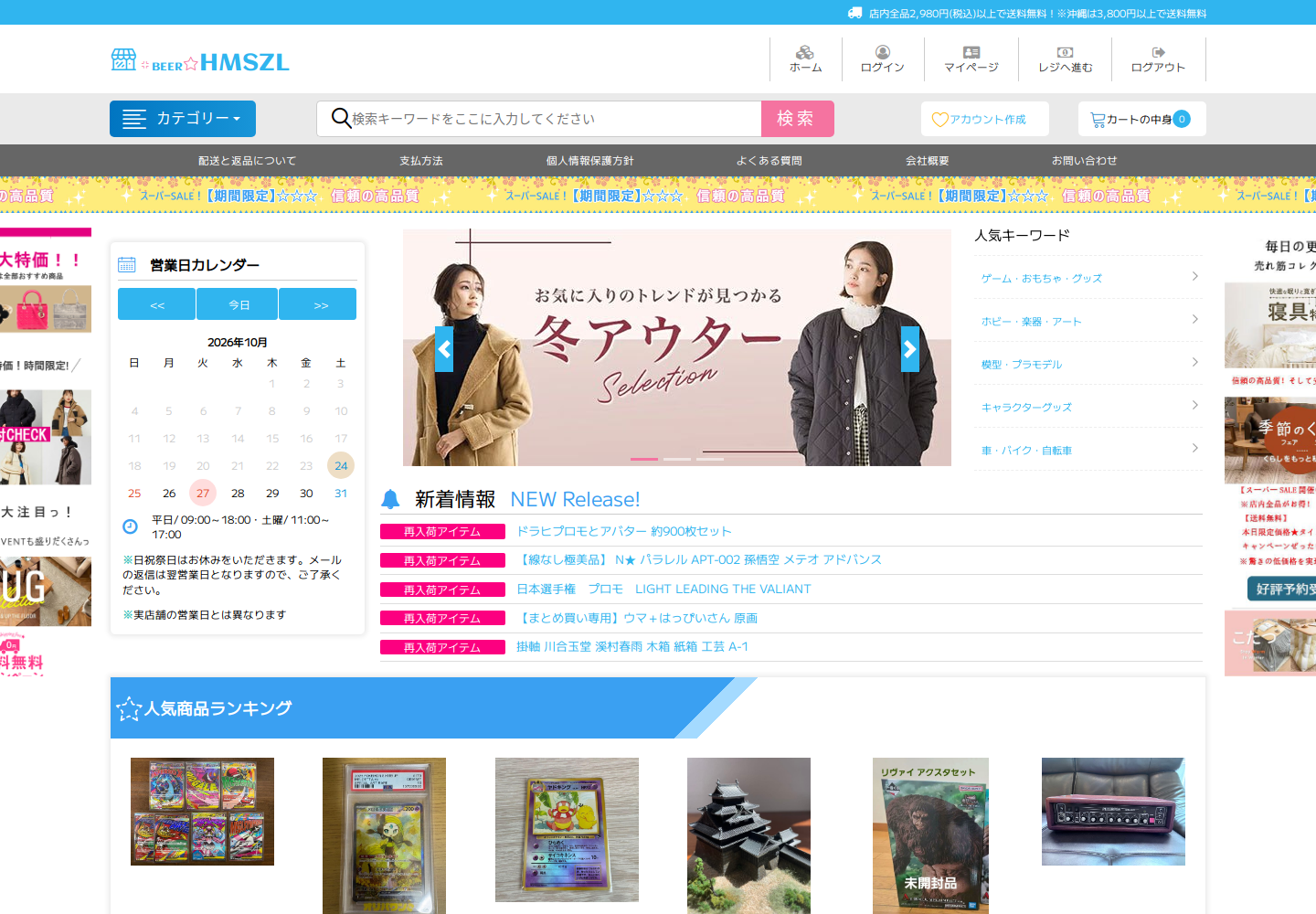This screenshot has height=914, width=1316.
Task: Open 配送と返品について menu item
Action: (248, 161)
